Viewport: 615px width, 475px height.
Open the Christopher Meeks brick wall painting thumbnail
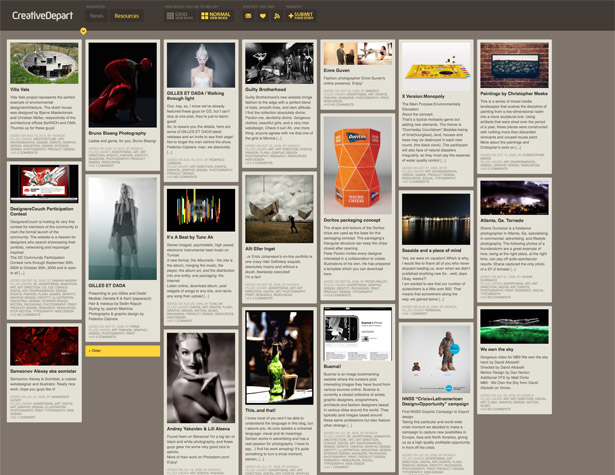[x=515, y=65]
